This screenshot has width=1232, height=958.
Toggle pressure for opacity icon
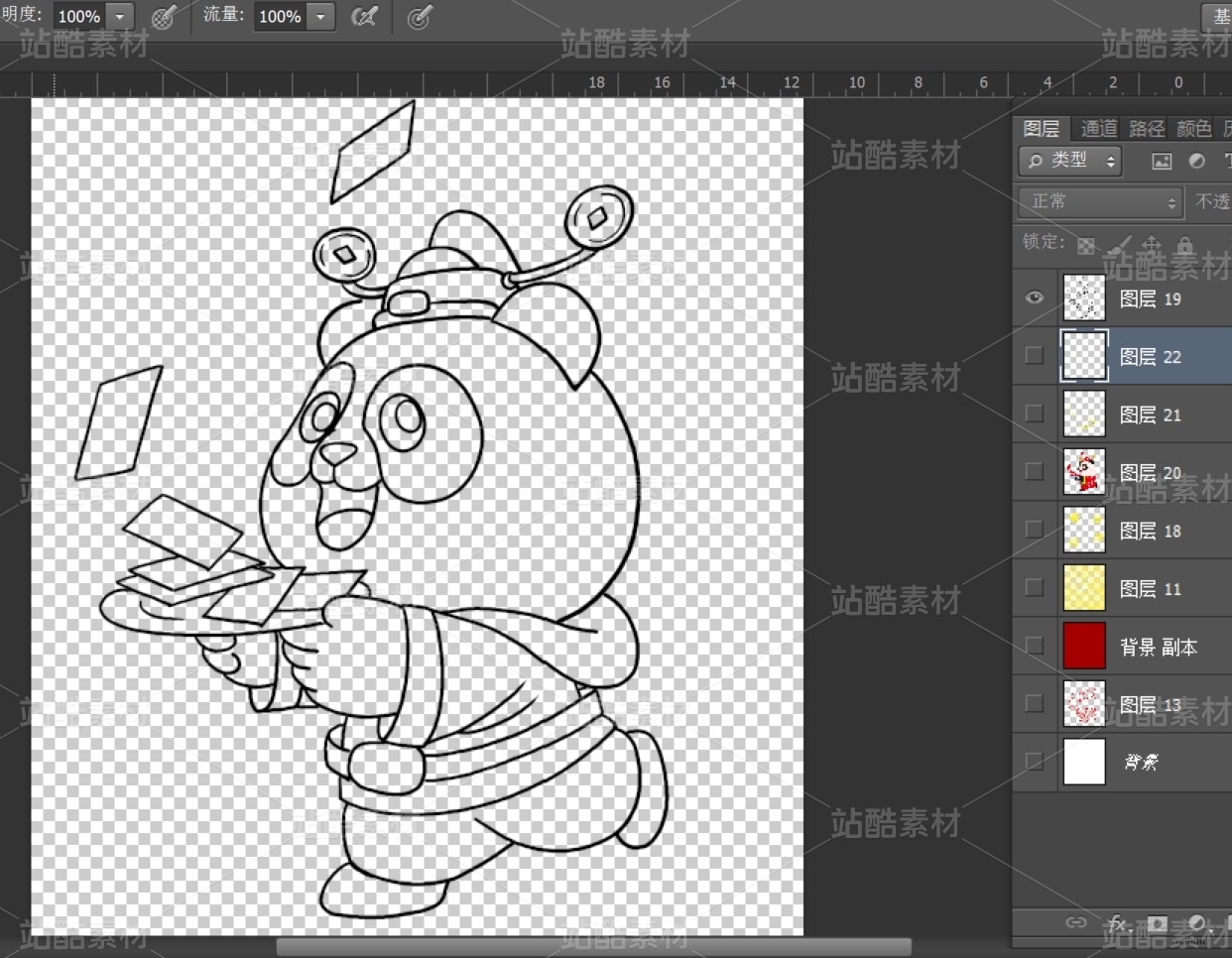point(164,17)
